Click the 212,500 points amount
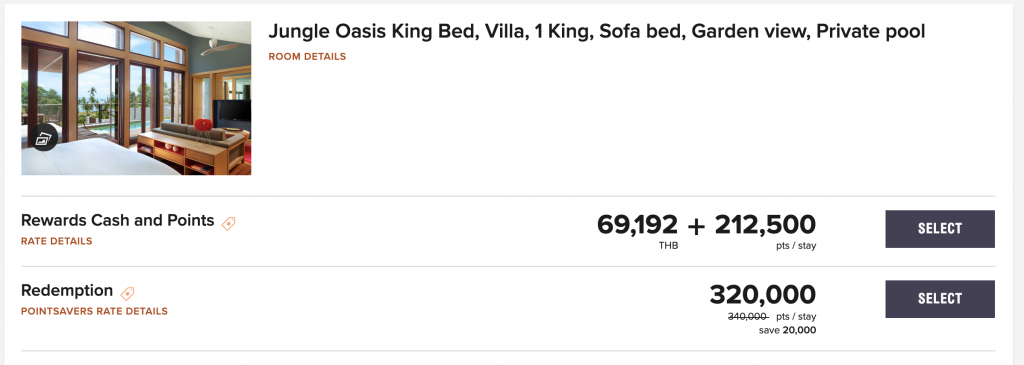The image size is (1024, 365). [x=765, y=225]
